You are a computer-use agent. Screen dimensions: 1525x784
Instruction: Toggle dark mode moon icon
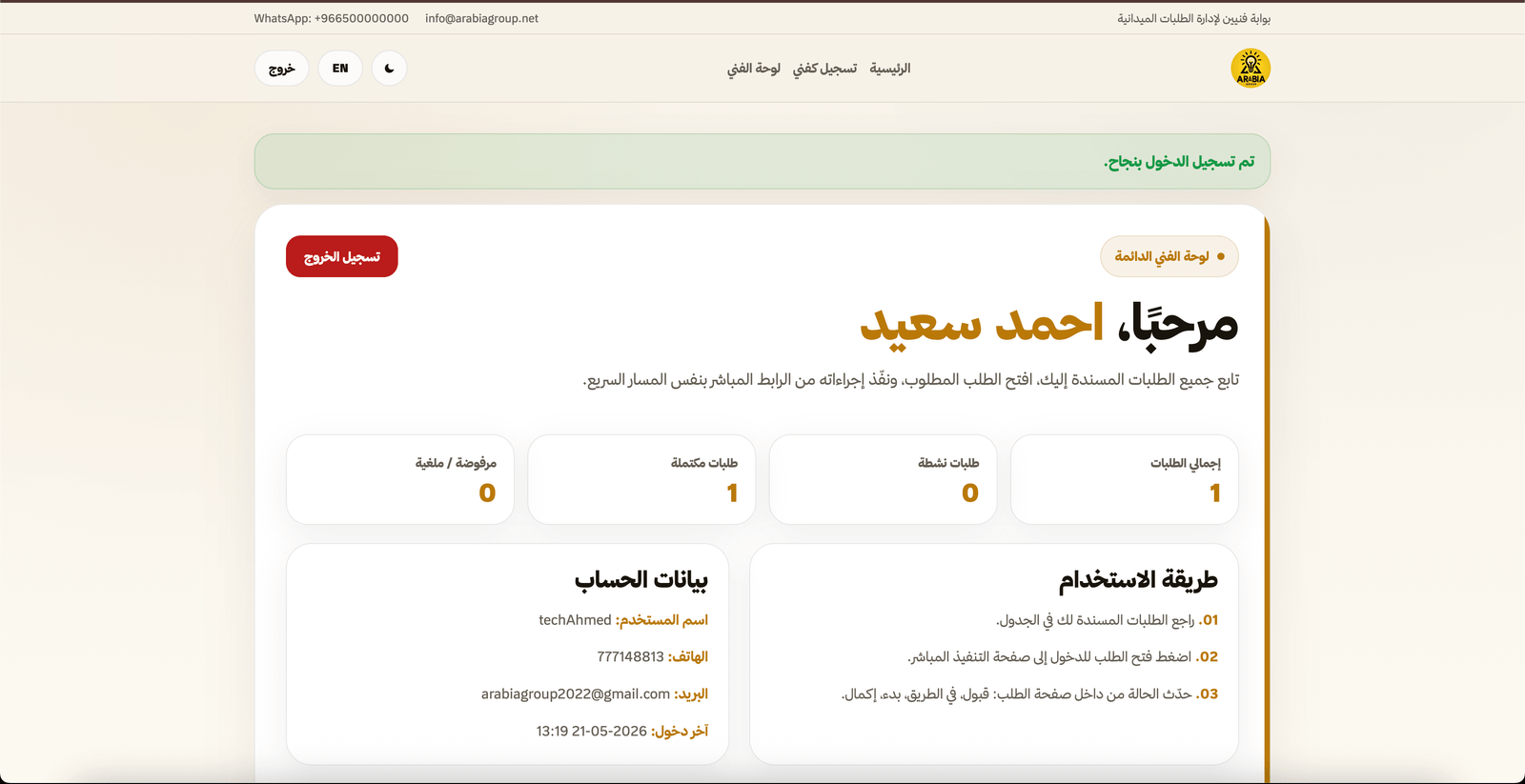(x=389, y=69)
